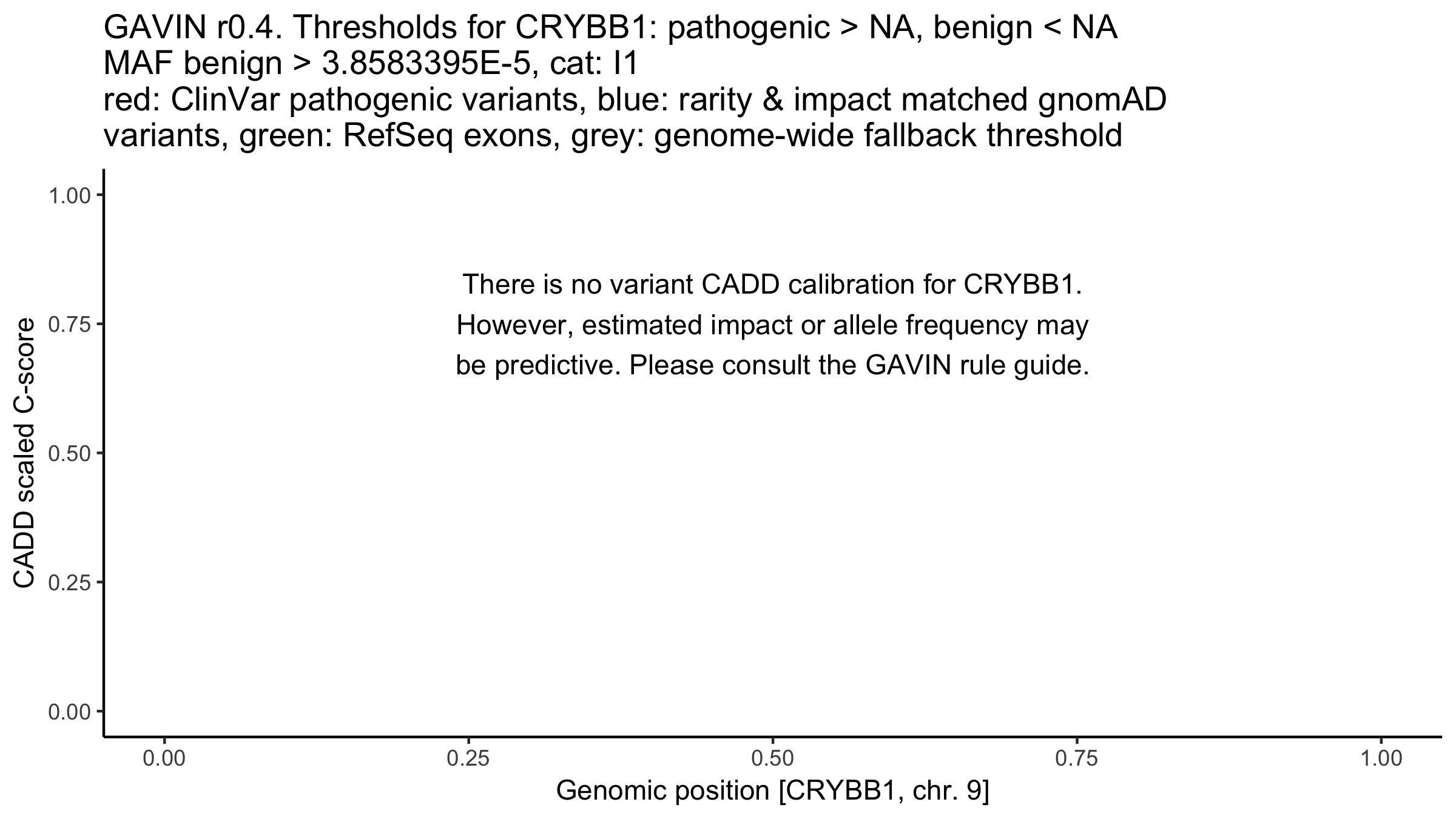
Task: Click the genome-wide fallback threshold text line
Action: coord(613,136)
